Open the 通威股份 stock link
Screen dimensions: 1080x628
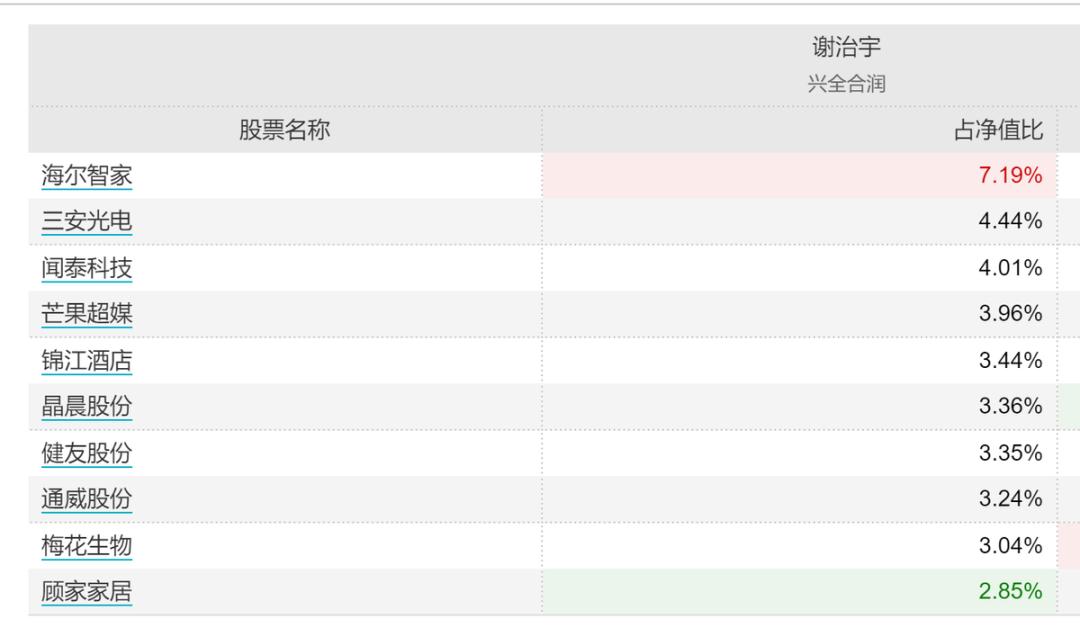(87, 499)
